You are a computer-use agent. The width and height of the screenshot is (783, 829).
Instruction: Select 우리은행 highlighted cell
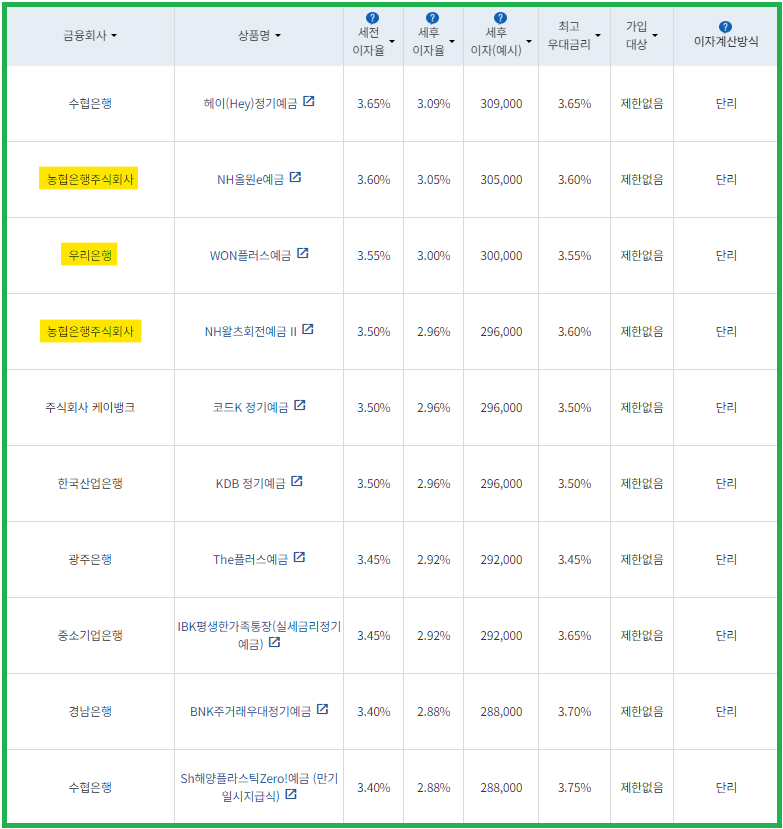pyautogui.click(x=89, y=255)
